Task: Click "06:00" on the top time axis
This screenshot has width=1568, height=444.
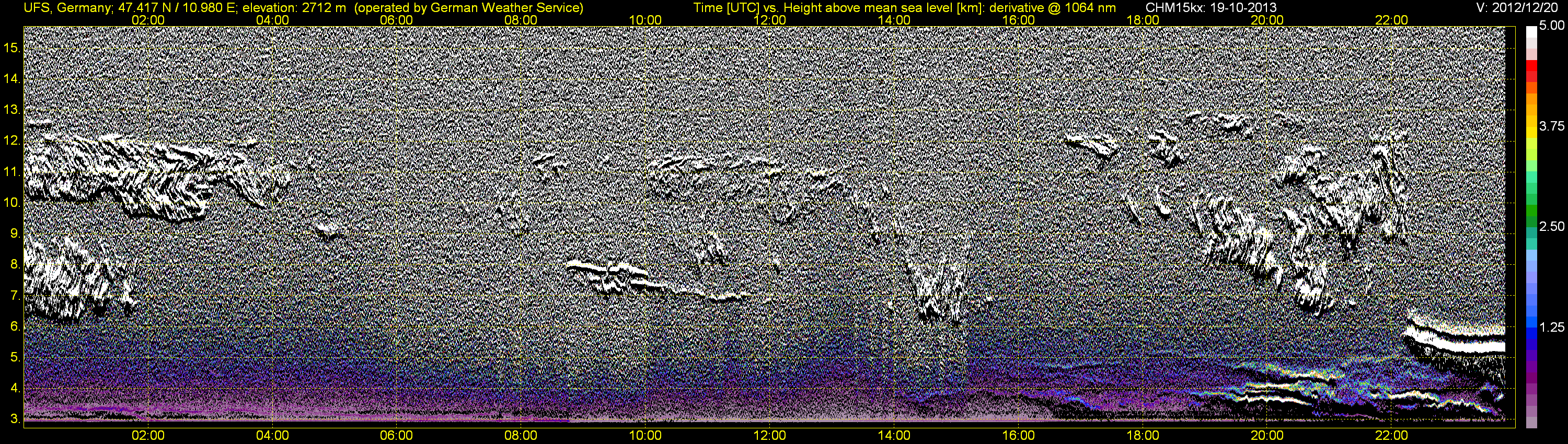Action: 396,20
